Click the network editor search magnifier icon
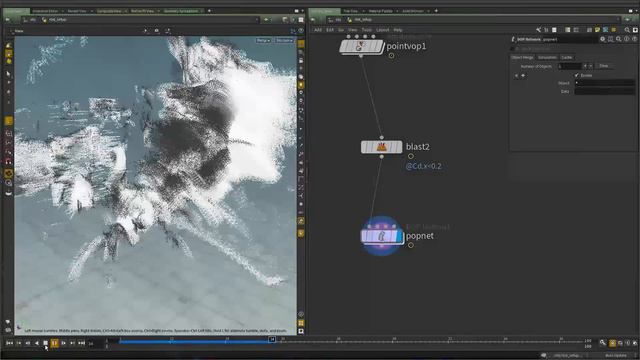 tap(627, 30)
